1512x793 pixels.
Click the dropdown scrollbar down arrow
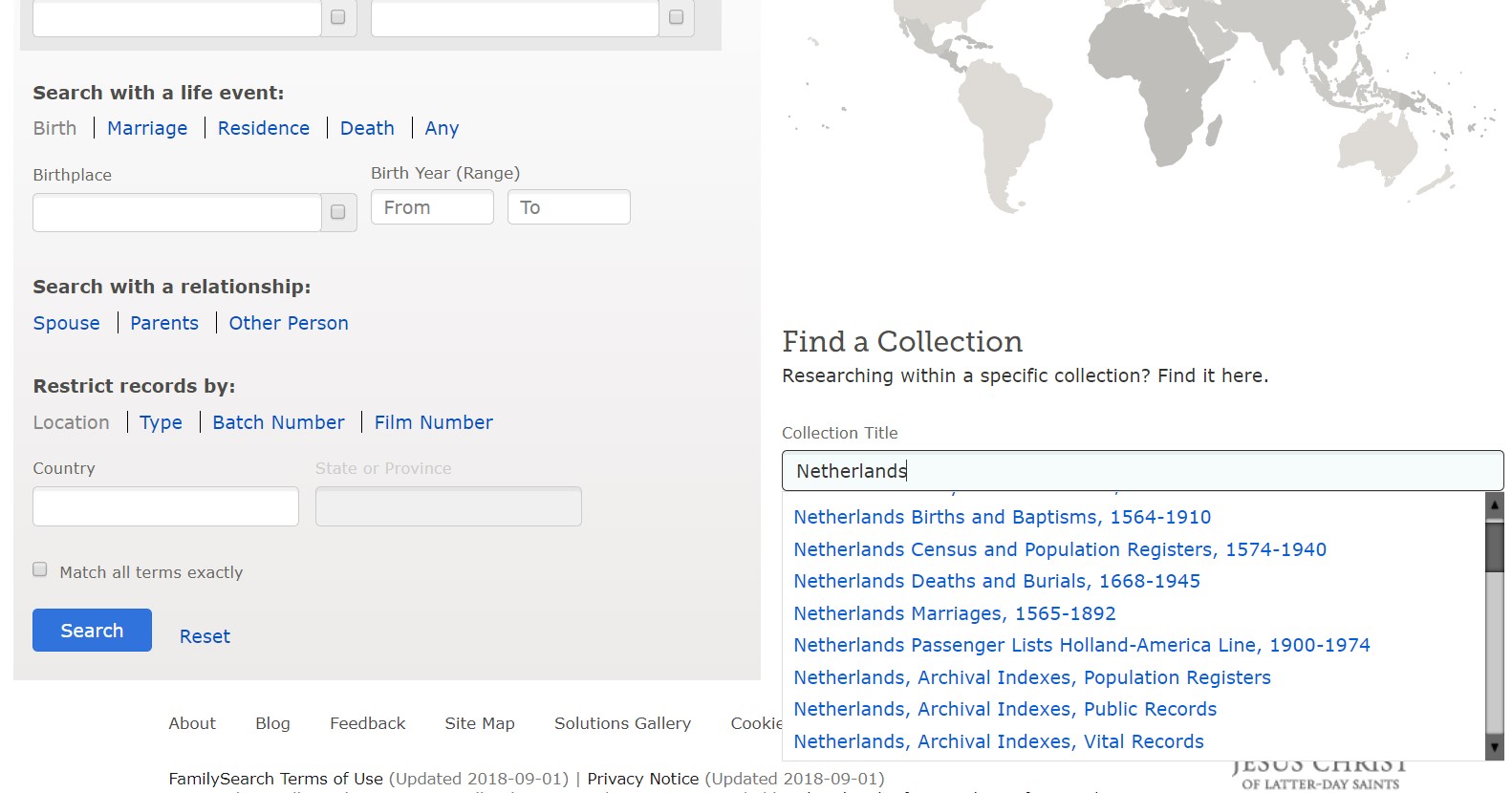coord(1495,748)
